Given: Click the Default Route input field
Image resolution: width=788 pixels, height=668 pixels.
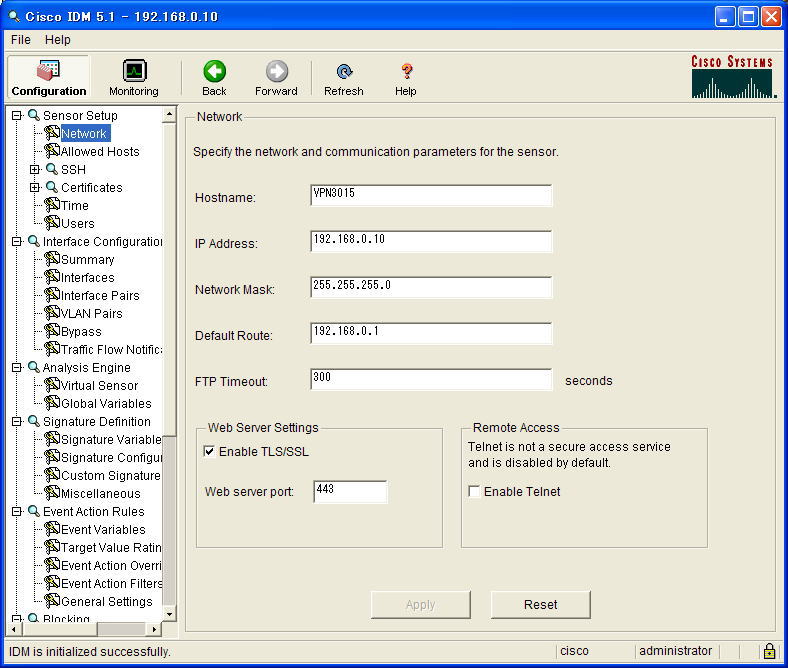Looking at the screenshot, I should (x=431, y=333).
